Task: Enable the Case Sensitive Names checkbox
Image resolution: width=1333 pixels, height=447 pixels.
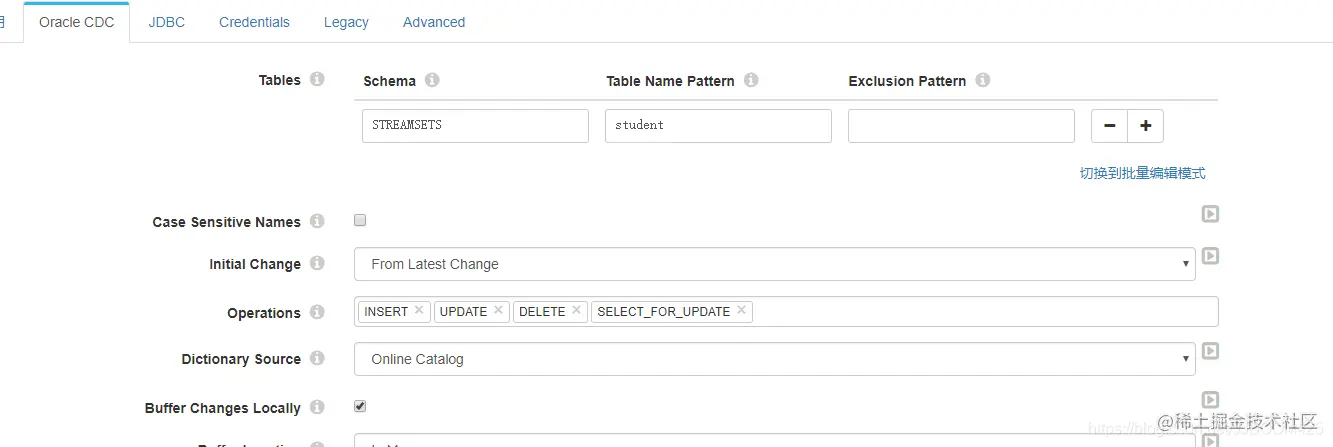Action: (360, 221)
